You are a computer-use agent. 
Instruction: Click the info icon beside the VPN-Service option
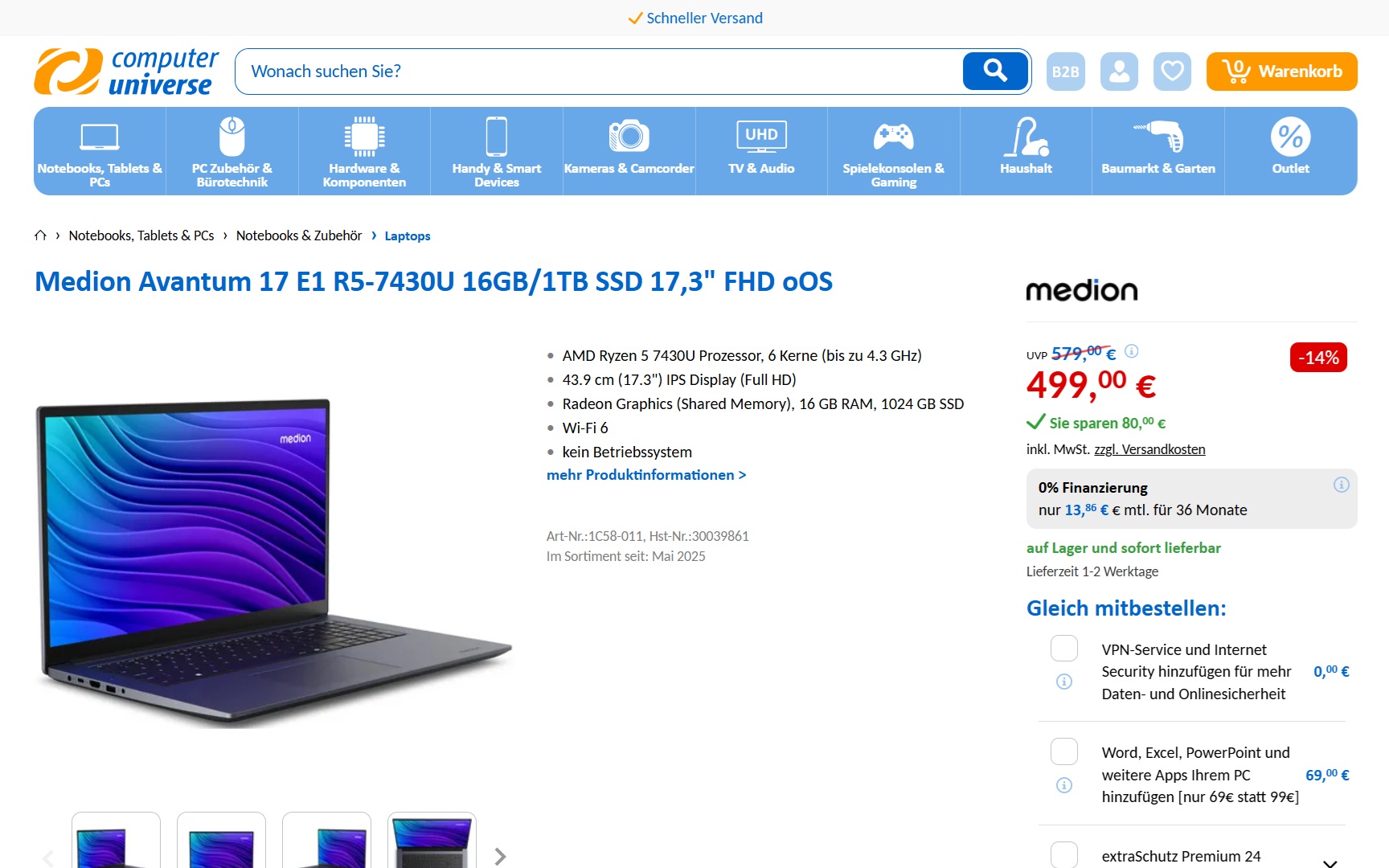click(x=1064, y=682)
